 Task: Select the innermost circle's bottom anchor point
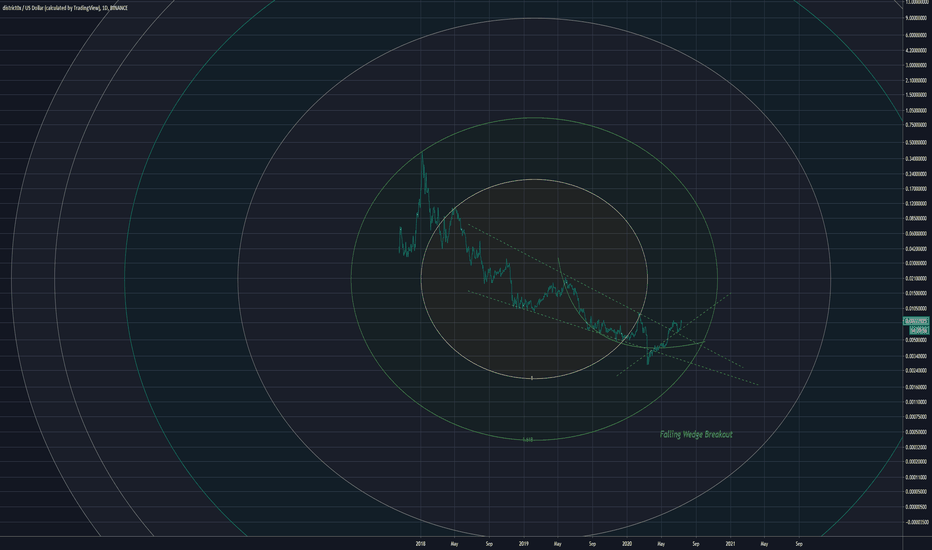coord(532,378)
